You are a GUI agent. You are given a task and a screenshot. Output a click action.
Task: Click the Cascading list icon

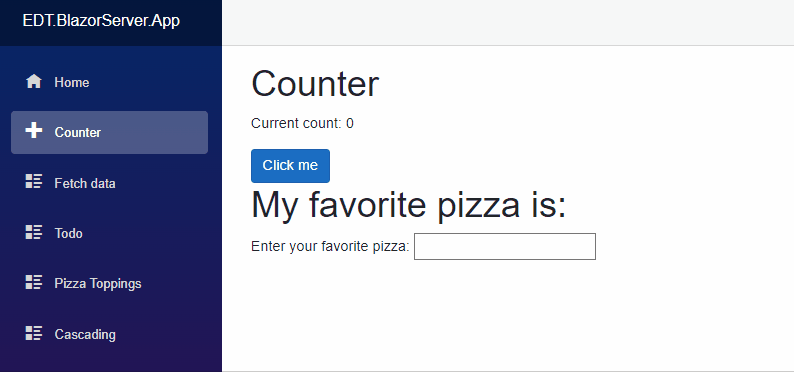(x=33, y=333)
